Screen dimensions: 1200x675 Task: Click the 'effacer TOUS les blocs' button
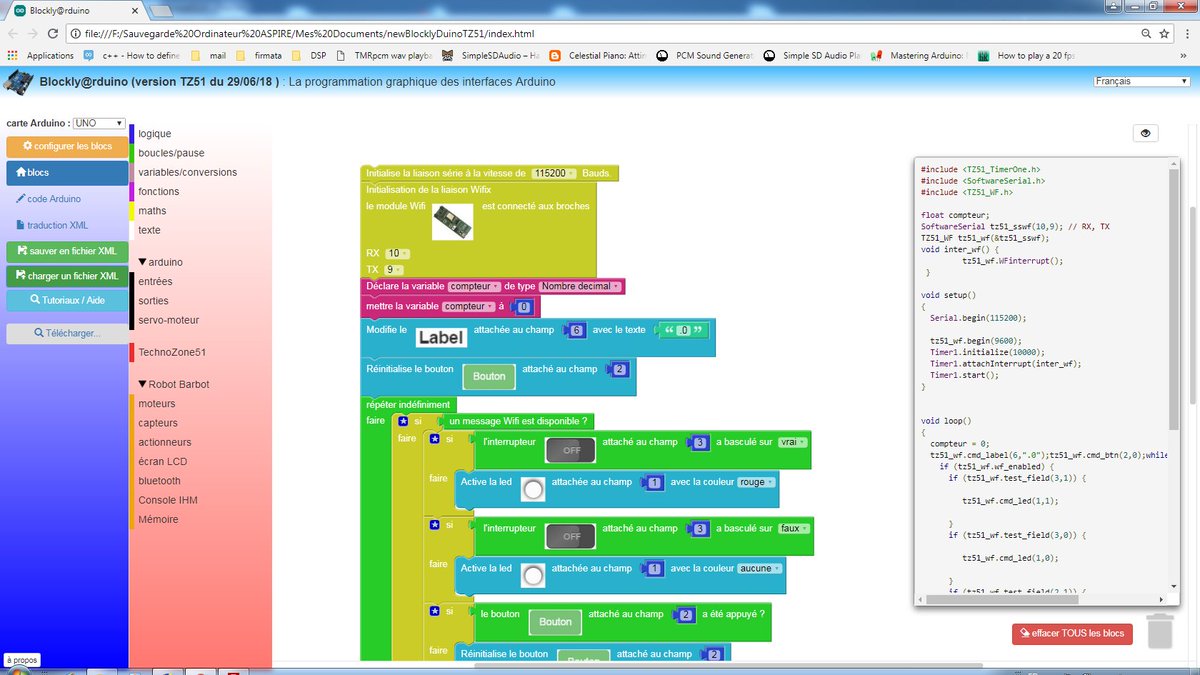click(x=1071, y=633)
